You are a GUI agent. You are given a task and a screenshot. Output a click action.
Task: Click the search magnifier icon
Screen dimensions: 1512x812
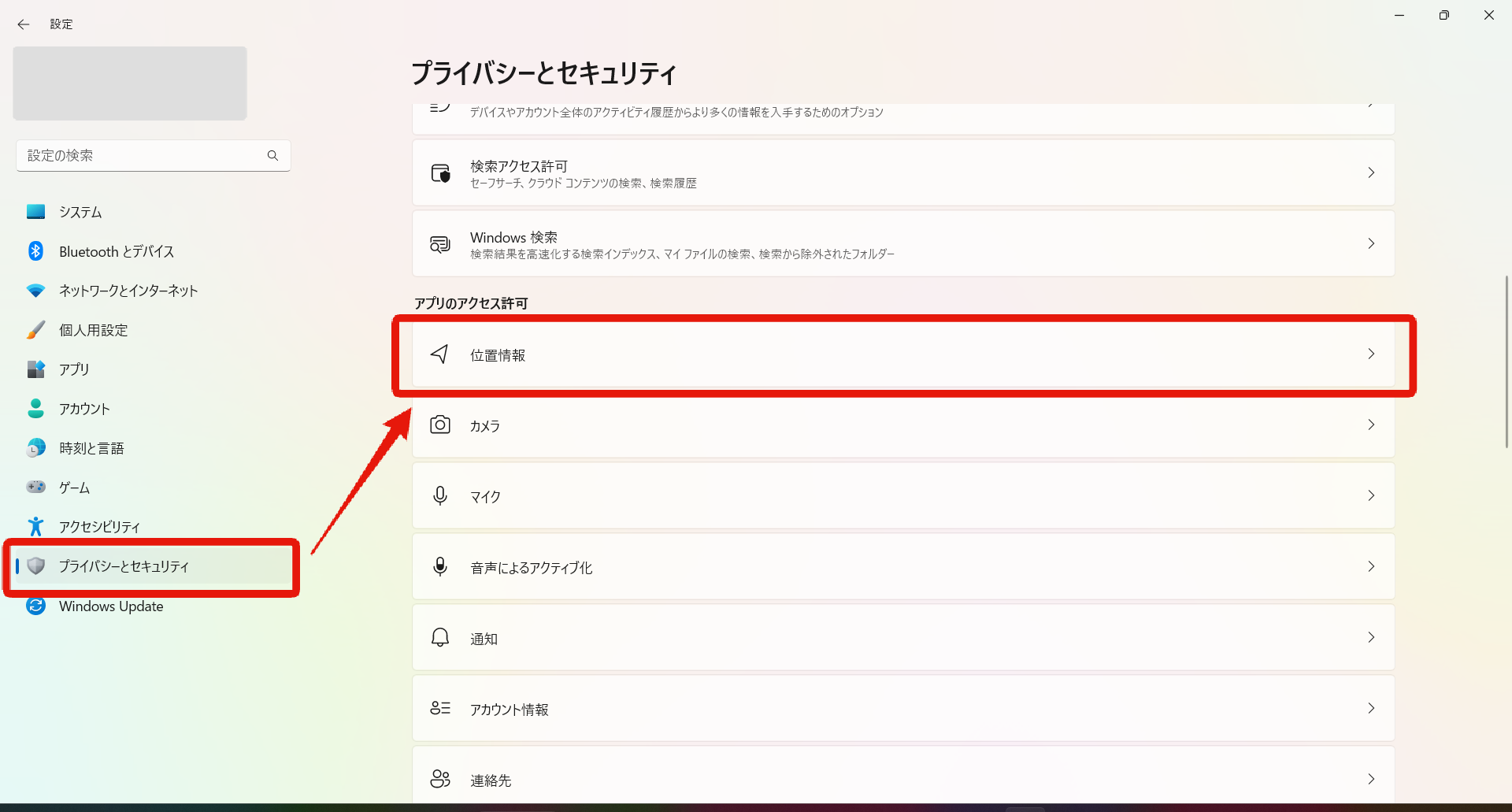tap(272, 156)
